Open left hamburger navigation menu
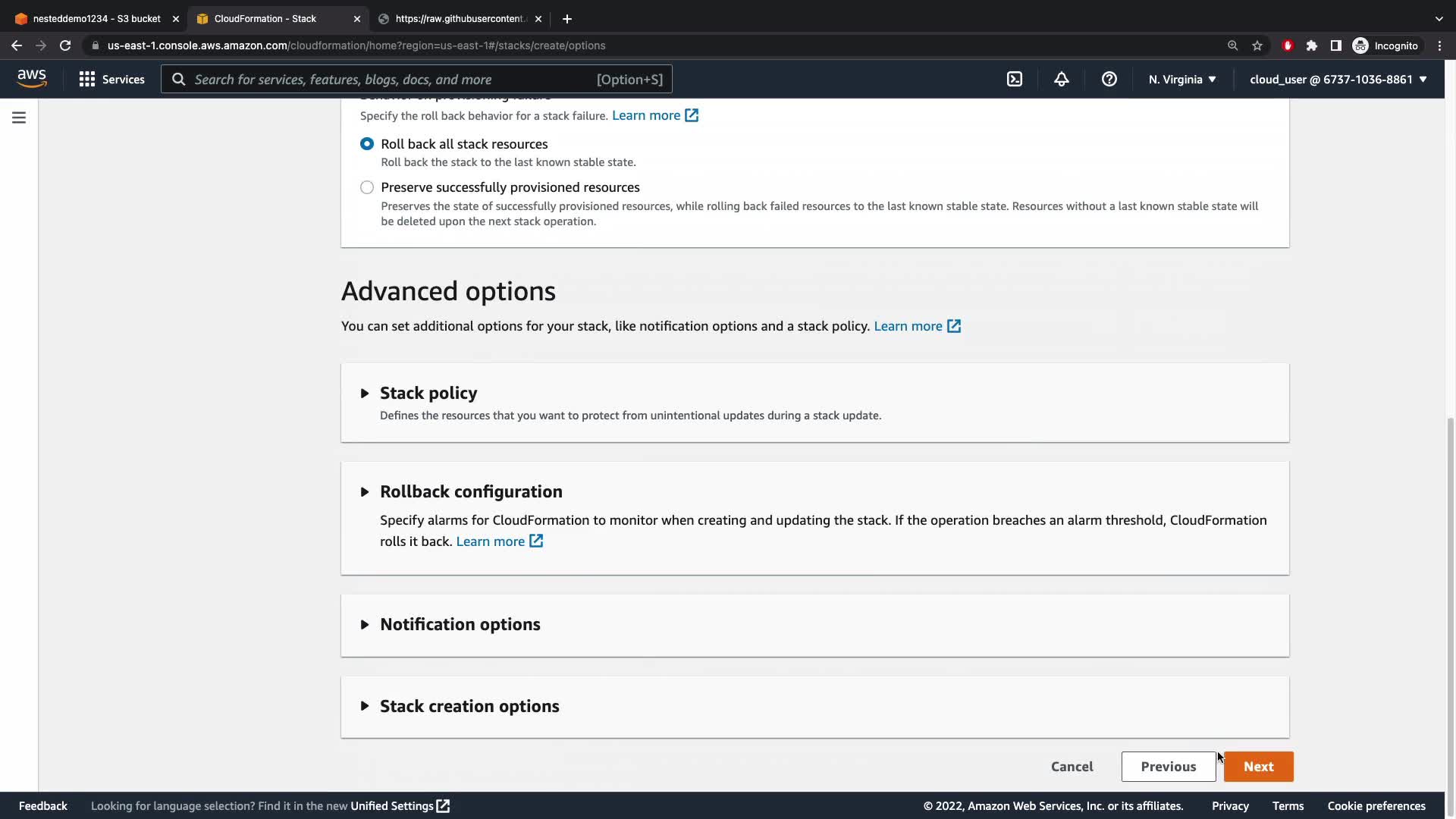The width and height of the screenshot is (1456, 819). [x=19, y=118]
